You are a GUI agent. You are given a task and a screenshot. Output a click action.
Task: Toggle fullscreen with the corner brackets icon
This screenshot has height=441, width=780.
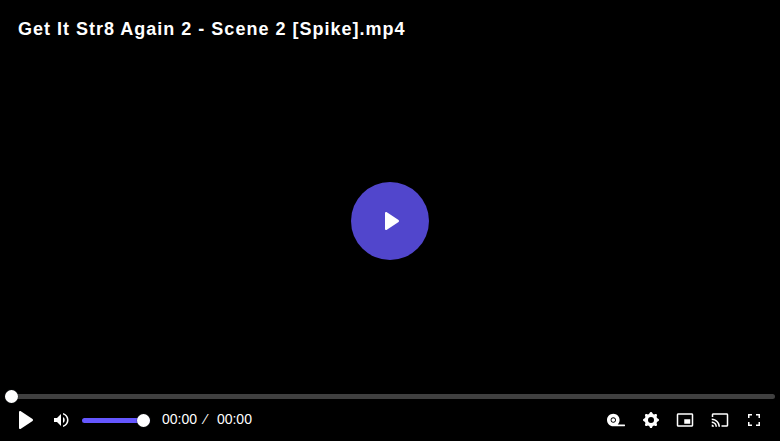(754, 420)
